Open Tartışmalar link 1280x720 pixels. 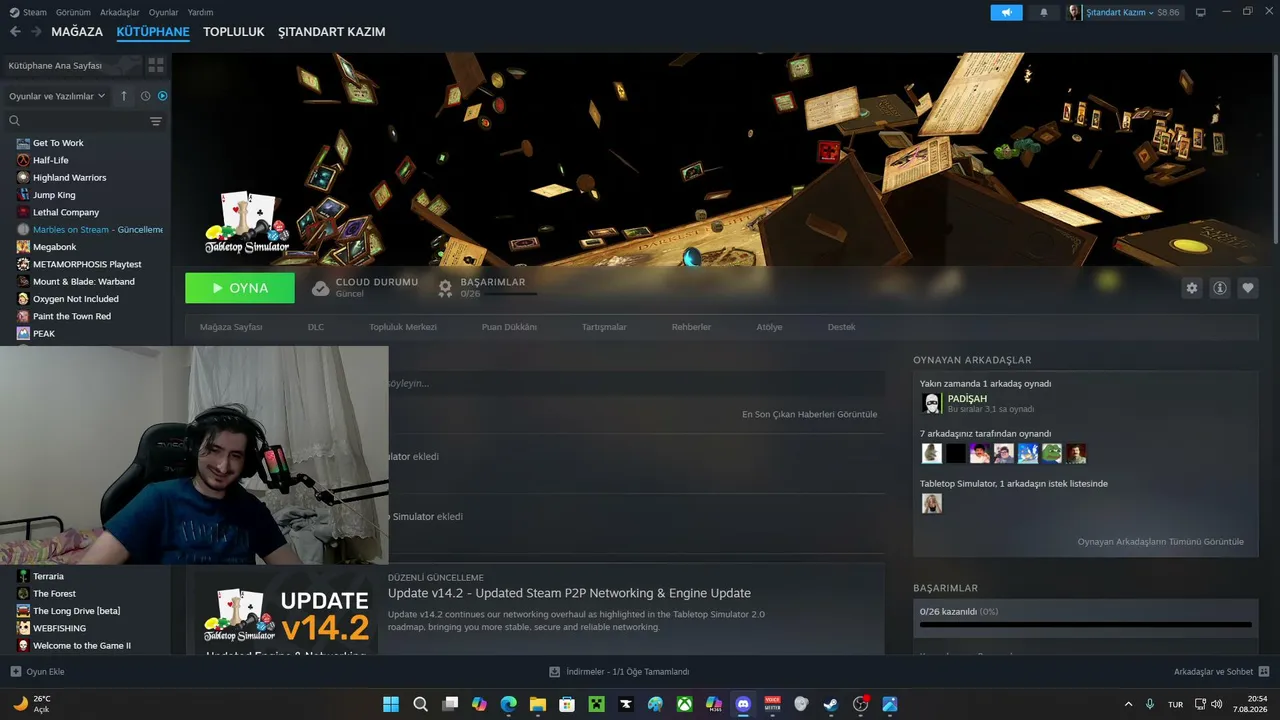[x=604, y=327]
